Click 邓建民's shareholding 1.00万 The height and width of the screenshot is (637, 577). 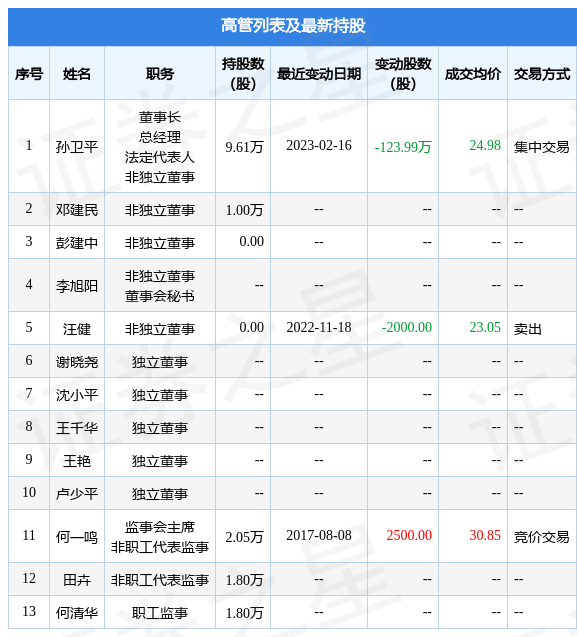point(244,210)
